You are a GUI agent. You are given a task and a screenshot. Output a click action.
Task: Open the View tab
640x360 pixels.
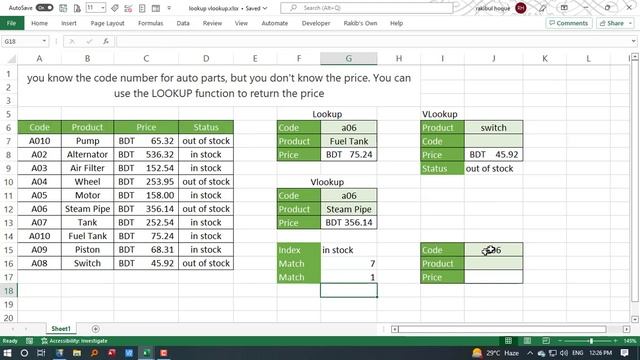coord(241,23)
